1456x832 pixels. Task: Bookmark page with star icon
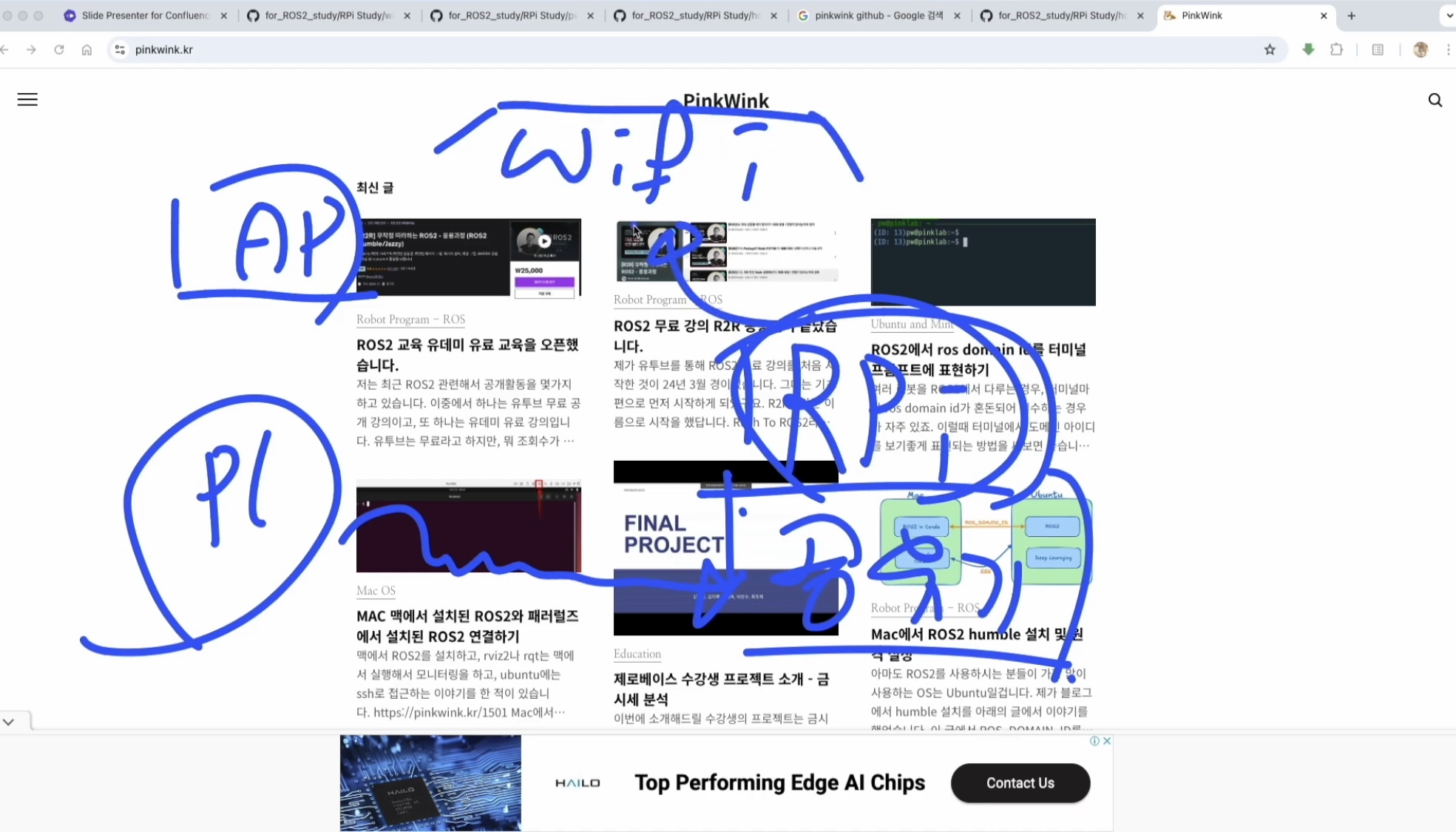pos(1270,50)
